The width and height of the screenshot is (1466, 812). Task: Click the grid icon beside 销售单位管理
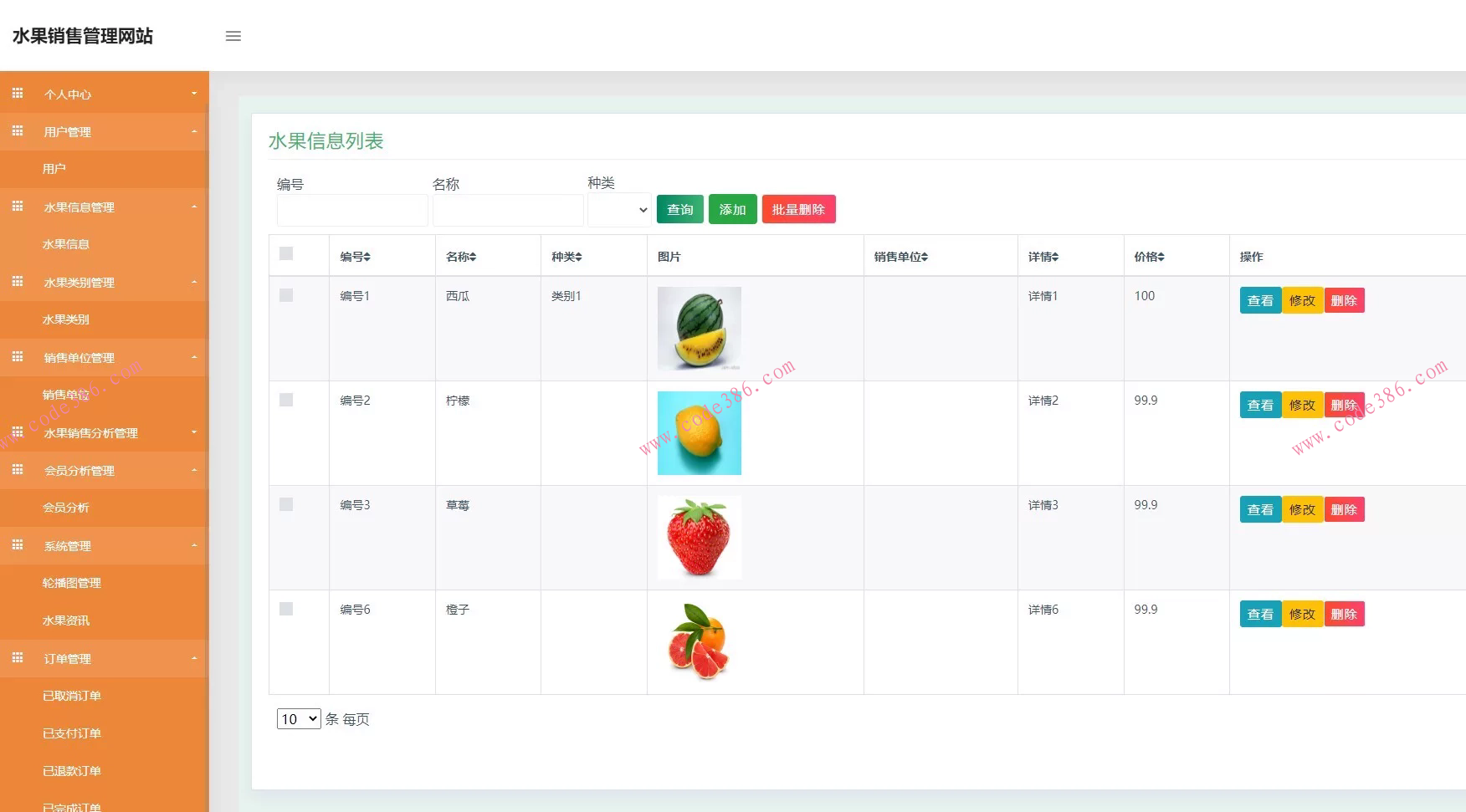coord(18,356)
